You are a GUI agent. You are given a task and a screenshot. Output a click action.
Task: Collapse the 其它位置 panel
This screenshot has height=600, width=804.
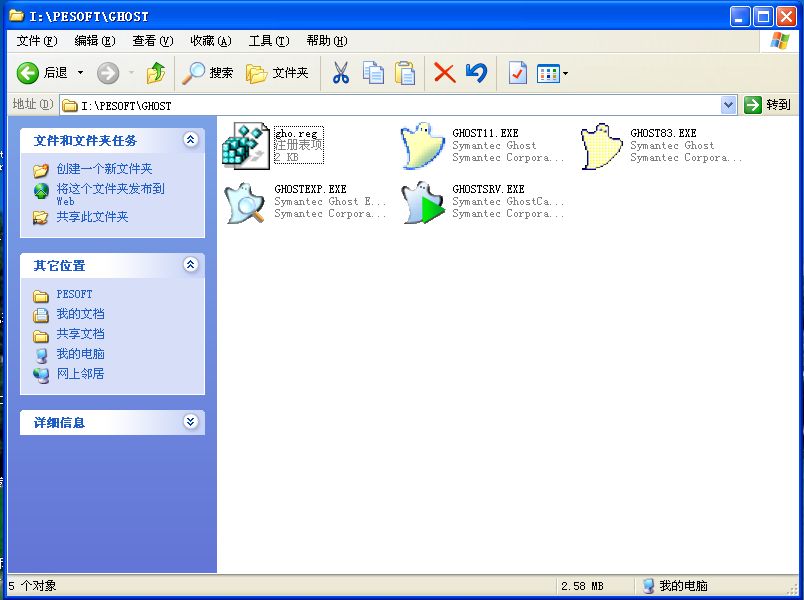pos(191,265)
